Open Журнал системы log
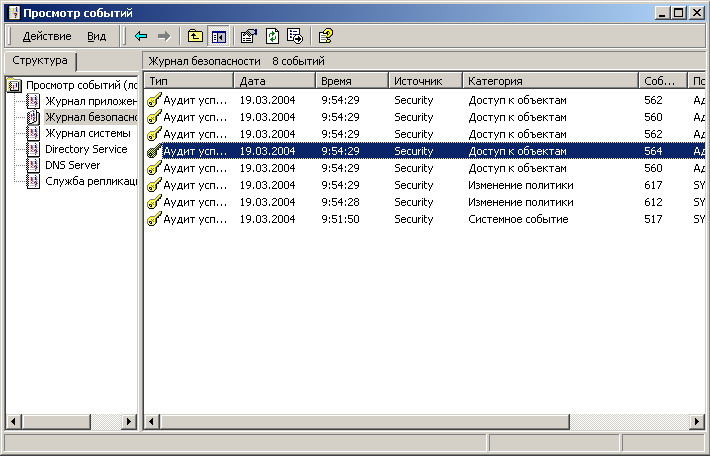Viewport: 710px width, 456px height. coord(88,133)
